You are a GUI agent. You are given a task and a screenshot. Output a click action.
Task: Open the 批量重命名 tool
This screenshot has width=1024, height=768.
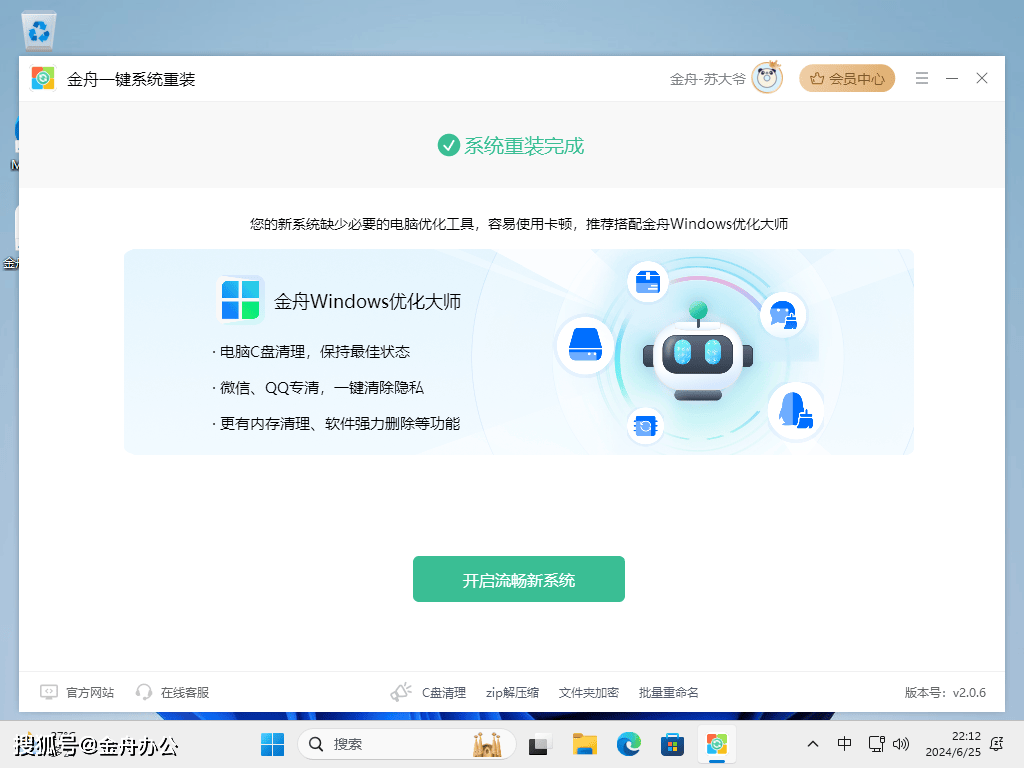(668, 692)
